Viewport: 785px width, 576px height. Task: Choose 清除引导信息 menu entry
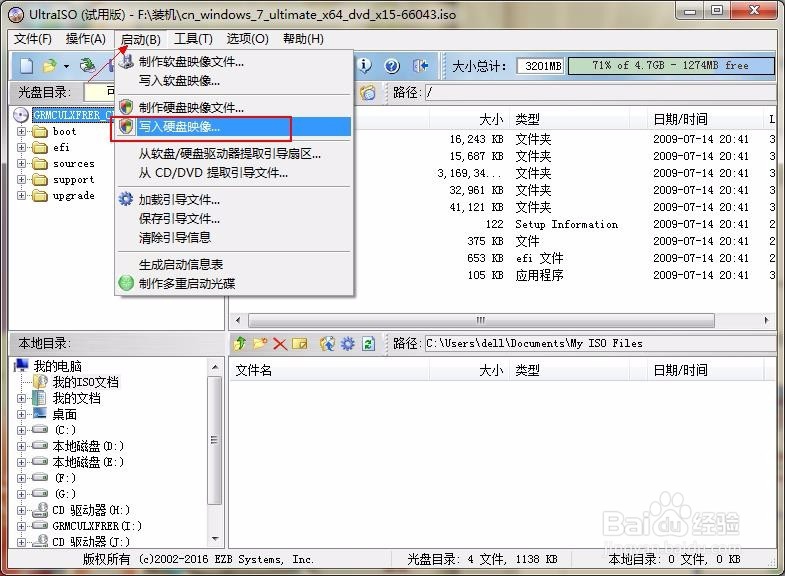(x=234, y=237)
